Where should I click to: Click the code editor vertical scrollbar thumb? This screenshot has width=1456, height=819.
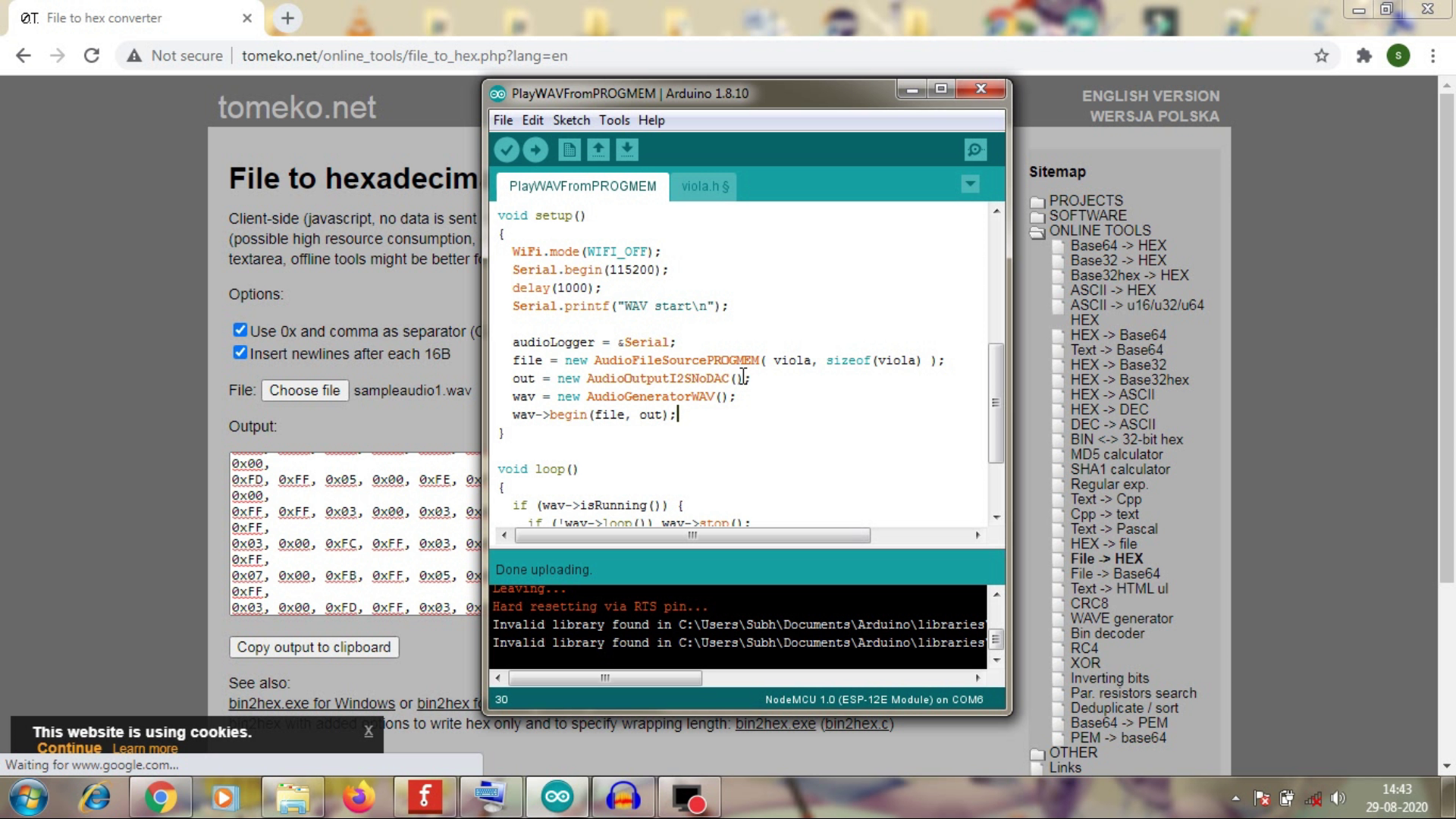point(996,403)
